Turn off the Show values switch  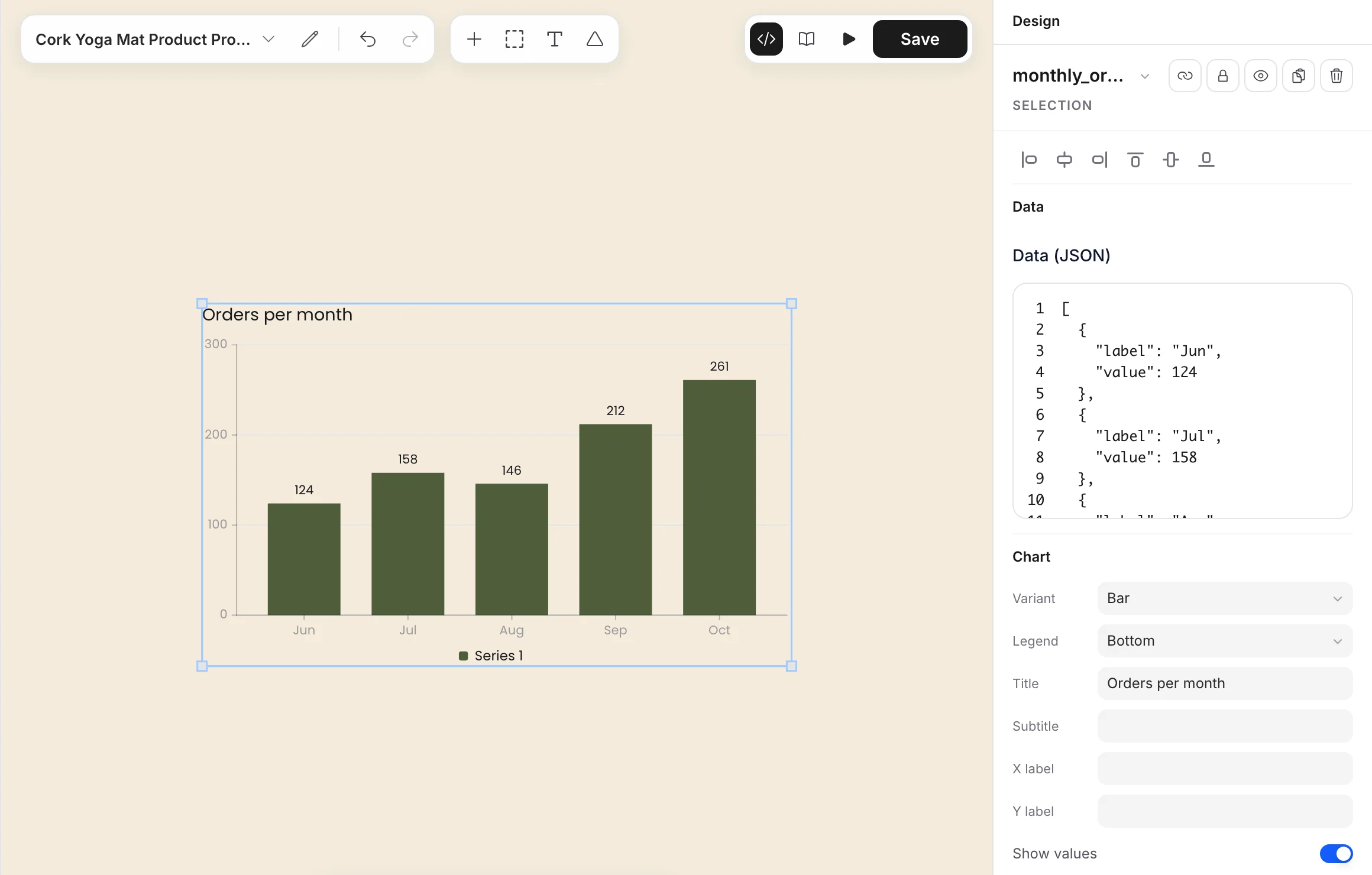click(x=1336, y=854)
